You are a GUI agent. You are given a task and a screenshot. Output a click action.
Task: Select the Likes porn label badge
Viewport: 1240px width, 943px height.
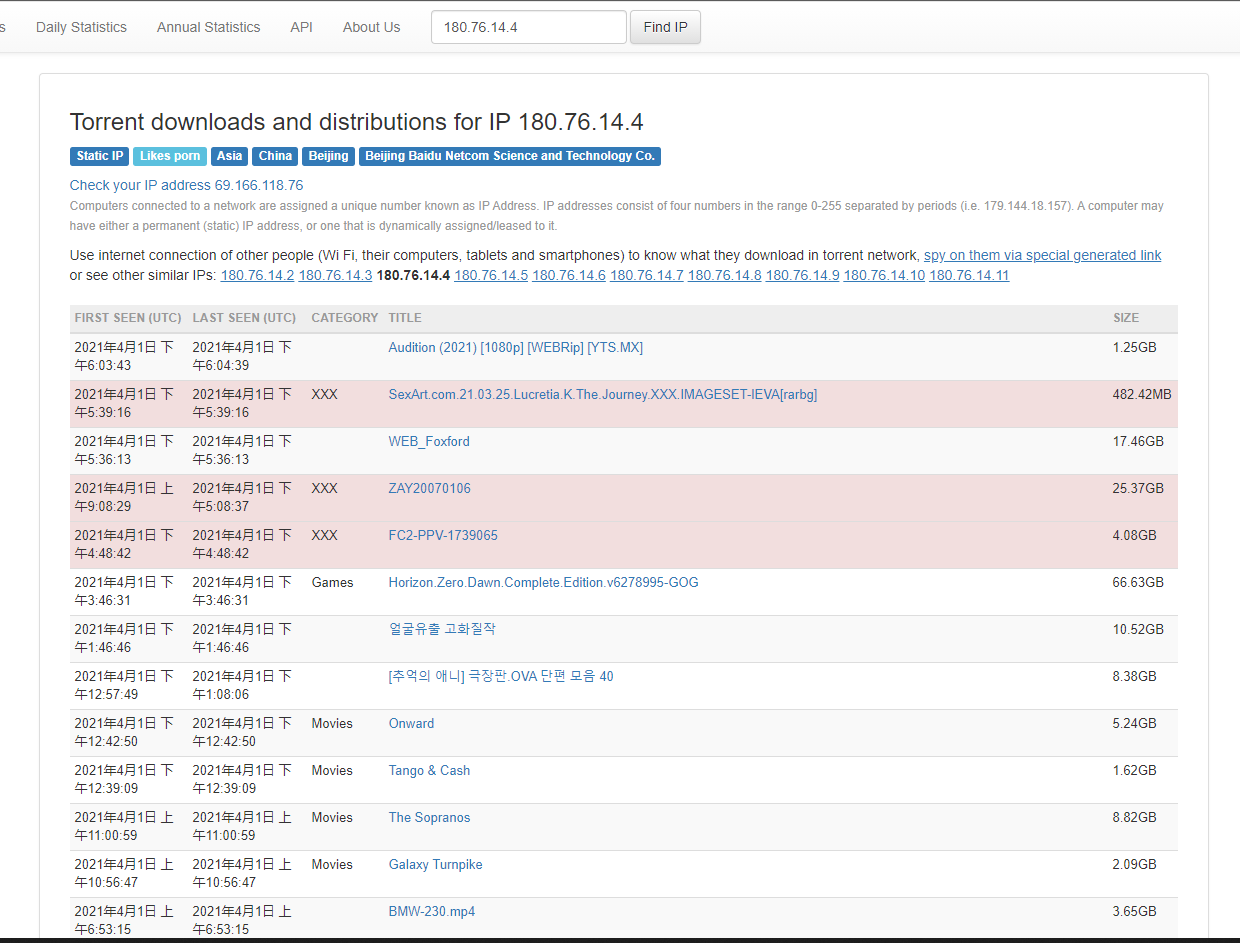(x=170, y=156)
